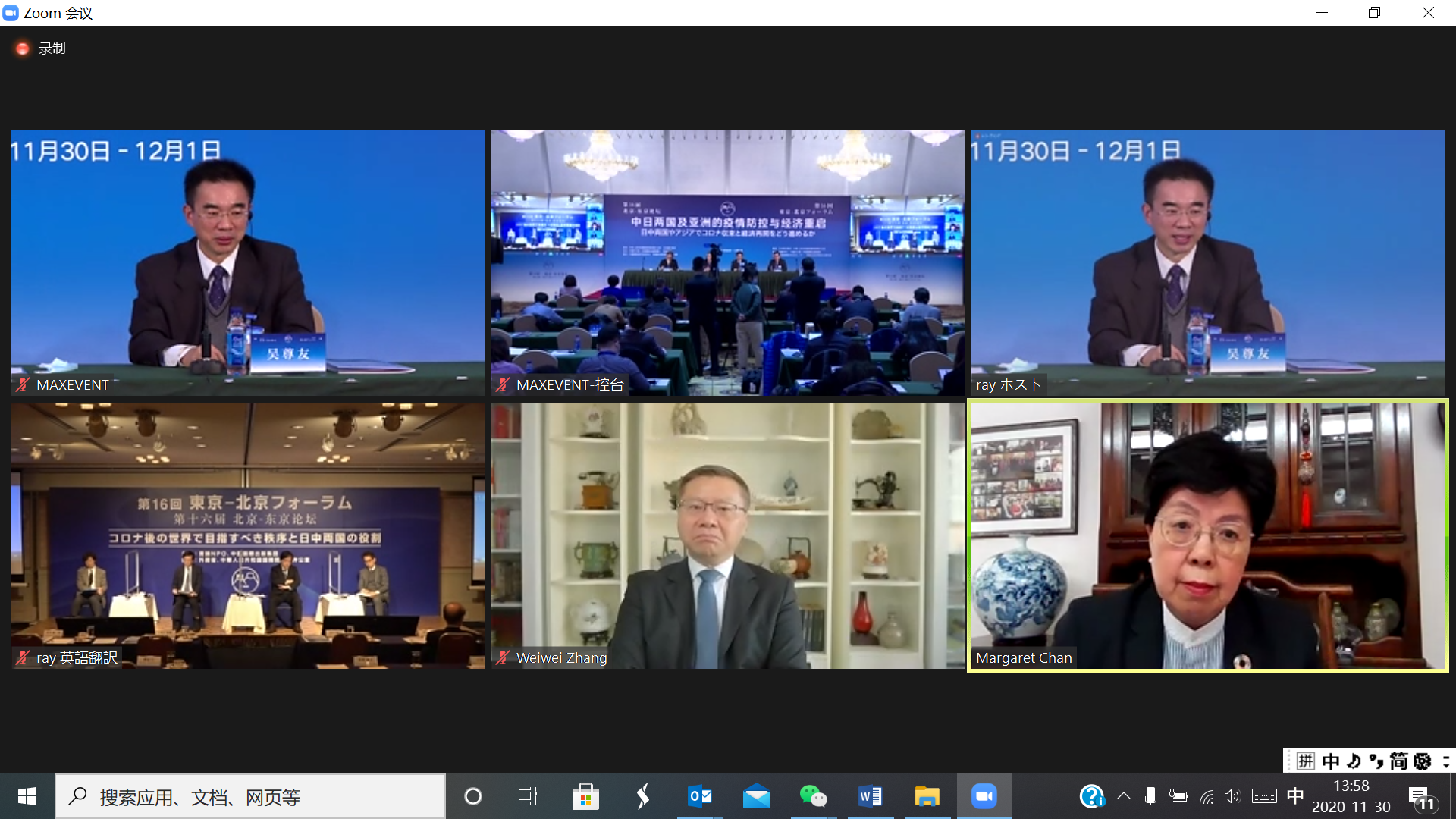Open Word from the taskbar
1456x819 pixels.
click(870, 796)
